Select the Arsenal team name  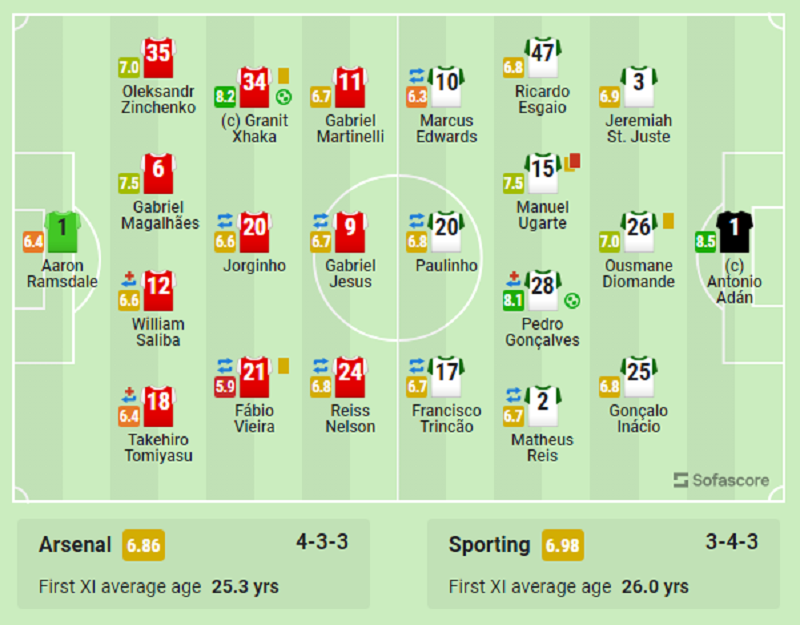(75, 545)
